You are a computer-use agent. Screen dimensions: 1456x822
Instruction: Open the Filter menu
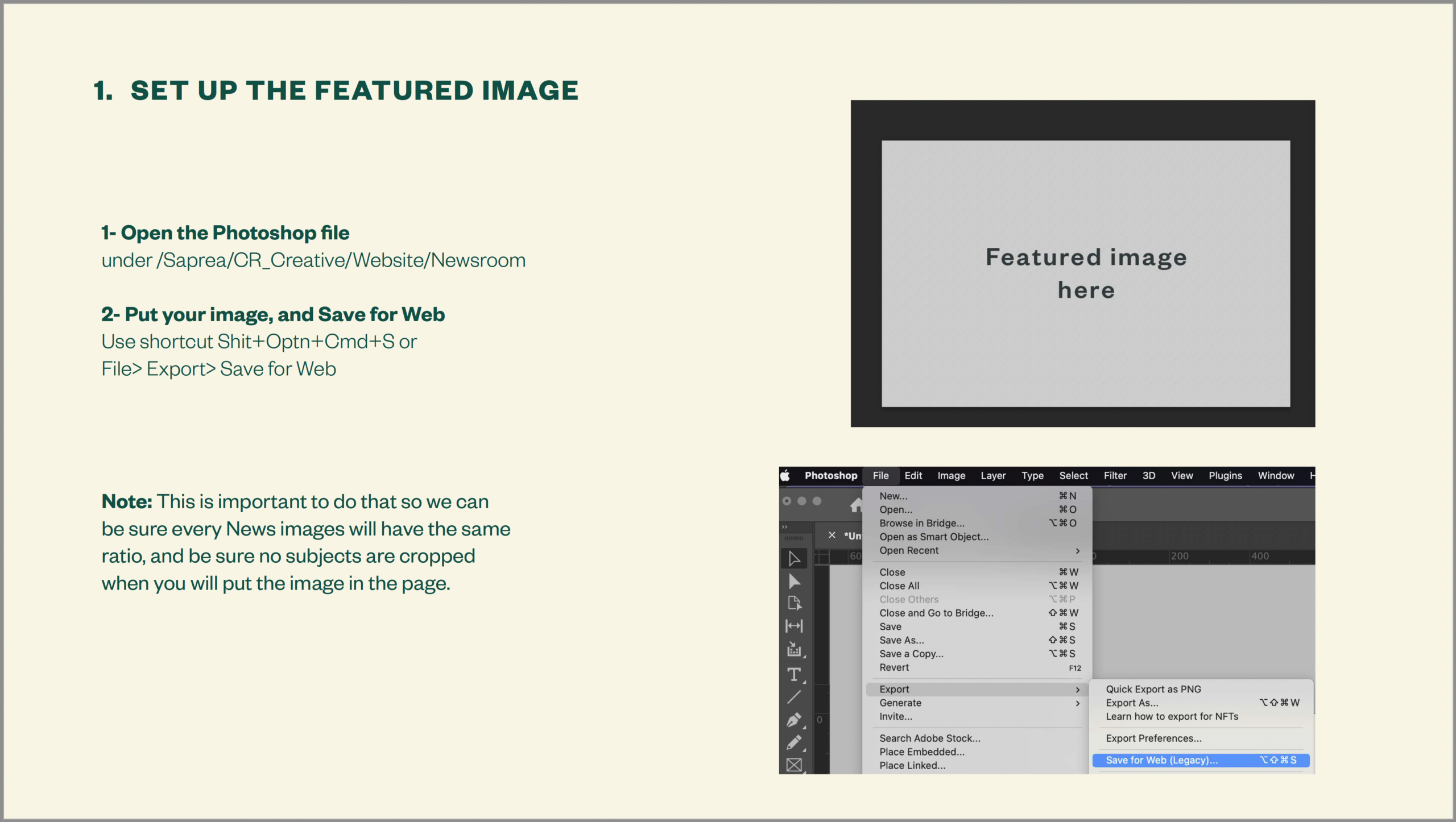click(1115, 475)
